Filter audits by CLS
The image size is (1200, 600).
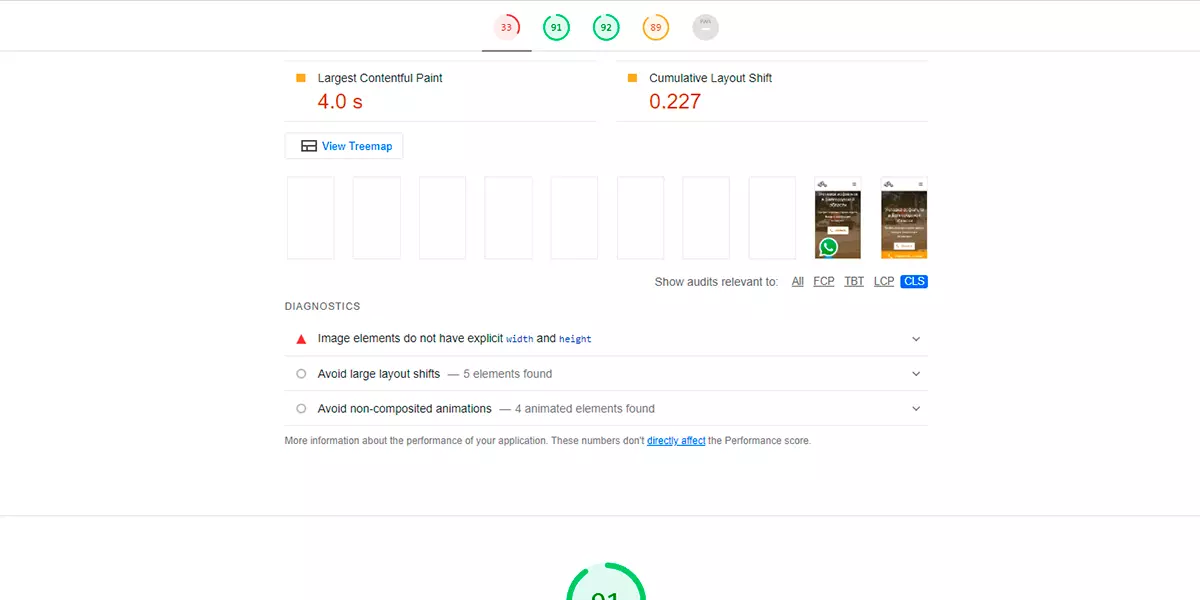(x=914, y=282)
